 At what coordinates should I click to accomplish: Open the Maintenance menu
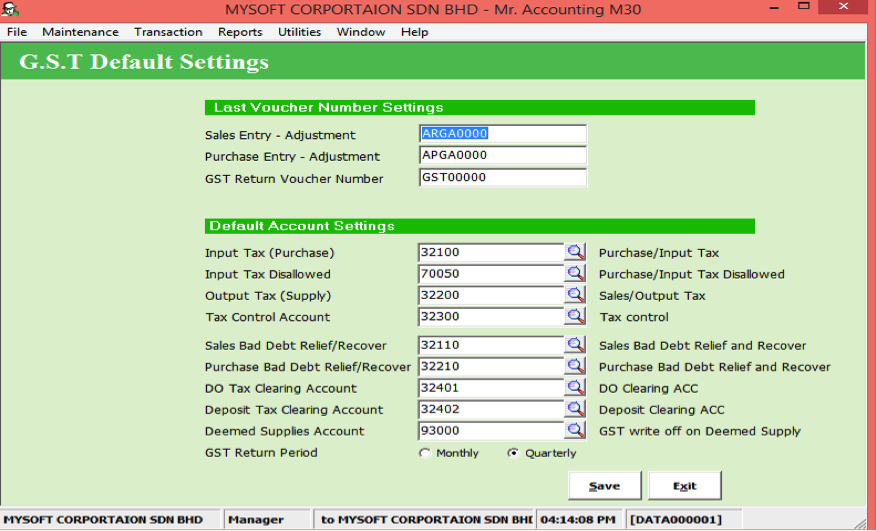click(x=80, y=32)
